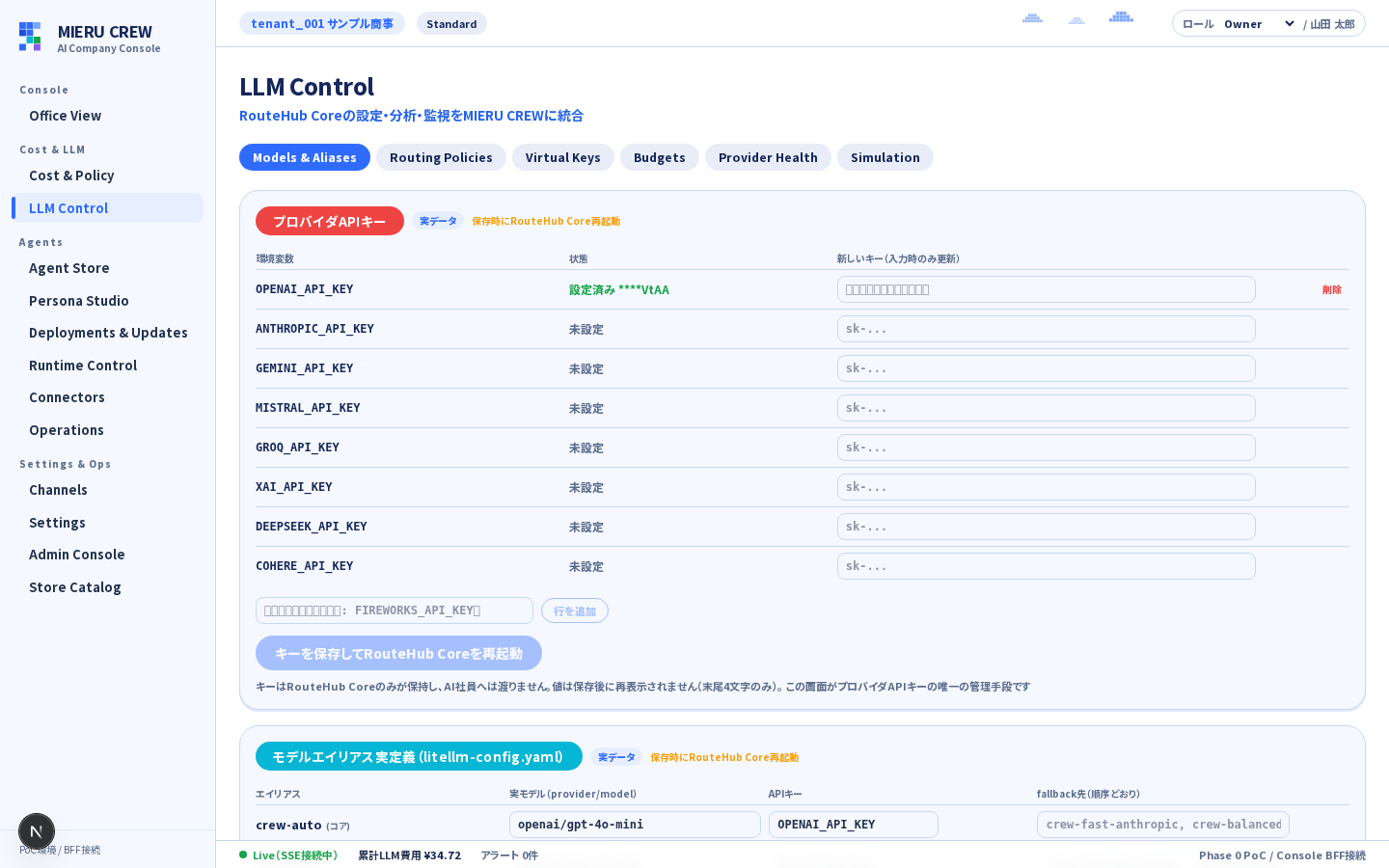Viewport: 1389px width, 868px height.
Task: Click the MIERU CREW pixel logo icon
Action: (30, 37)
